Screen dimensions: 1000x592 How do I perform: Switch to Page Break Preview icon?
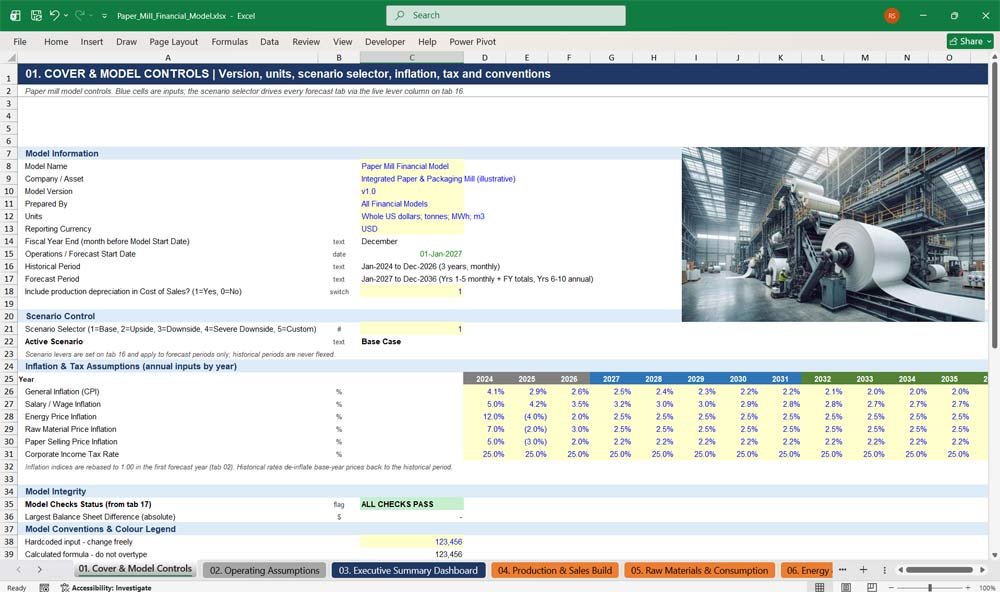click(872, 587)
